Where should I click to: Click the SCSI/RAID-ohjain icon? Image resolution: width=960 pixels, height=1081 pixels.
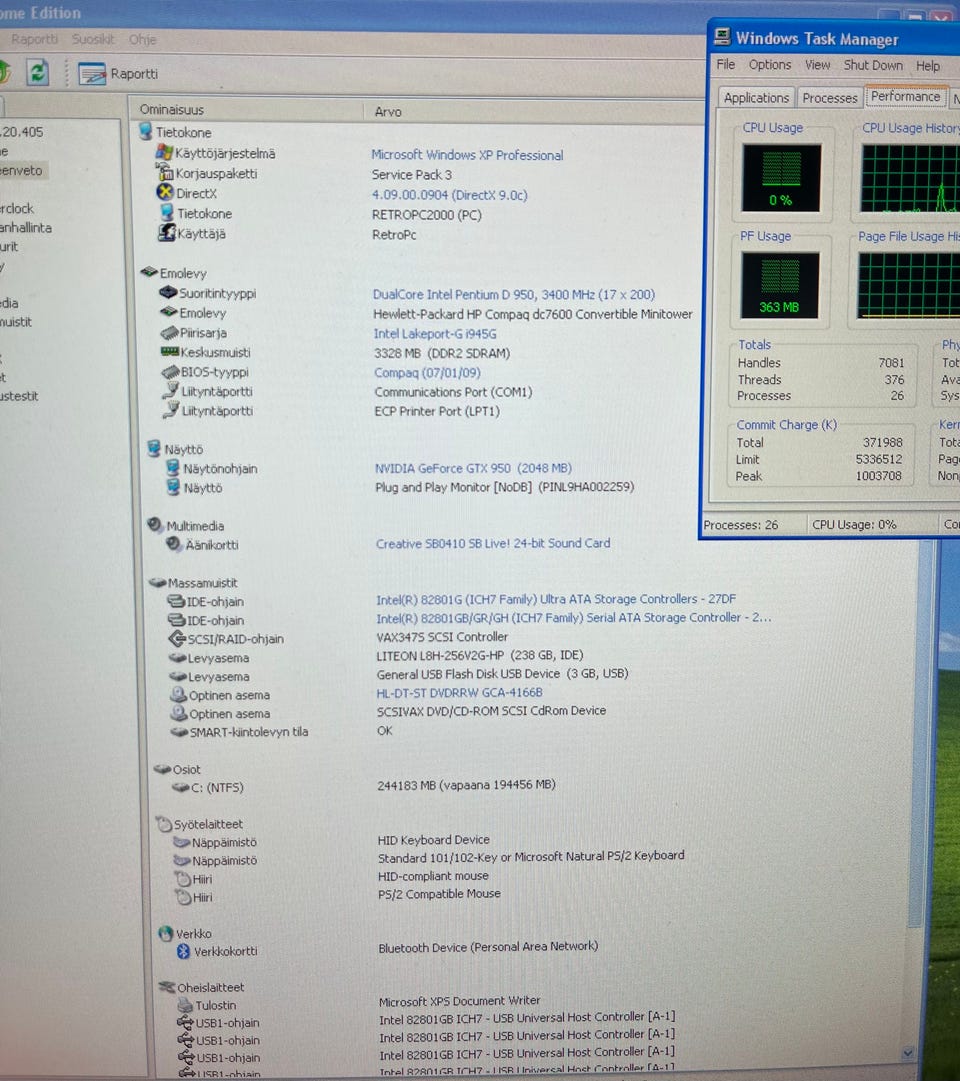coord(177,638)
